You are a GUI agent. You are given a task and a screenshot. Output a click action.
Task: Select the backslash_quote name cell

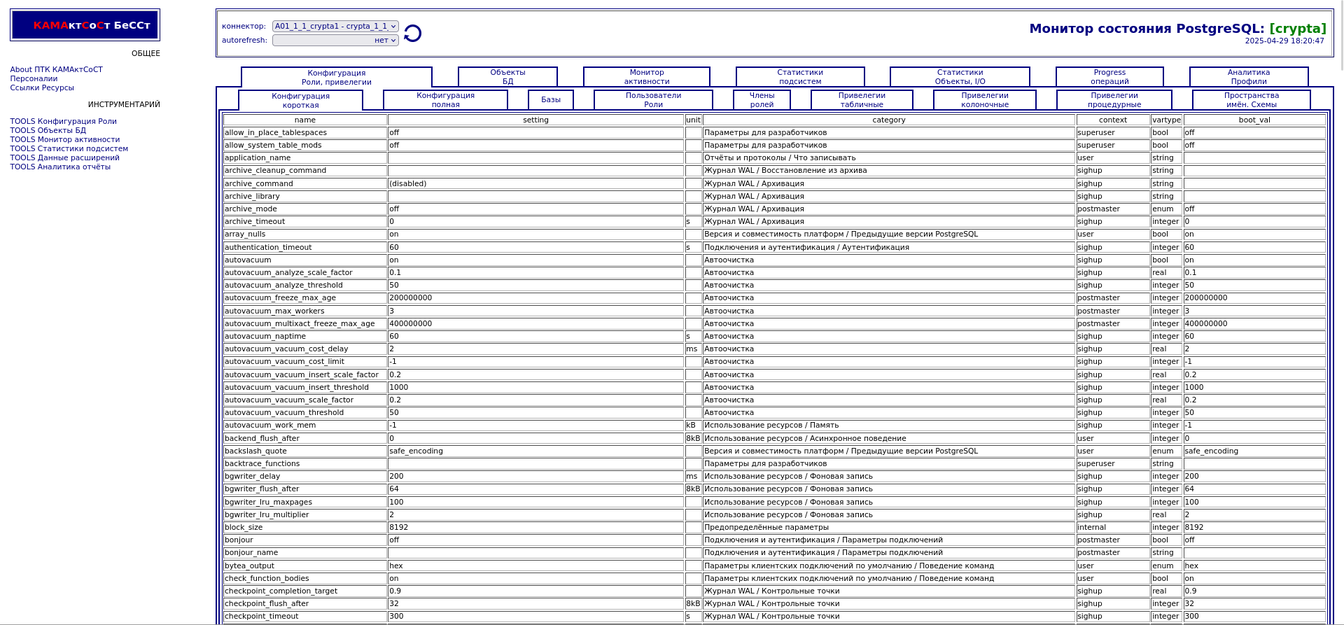[305, 451]
